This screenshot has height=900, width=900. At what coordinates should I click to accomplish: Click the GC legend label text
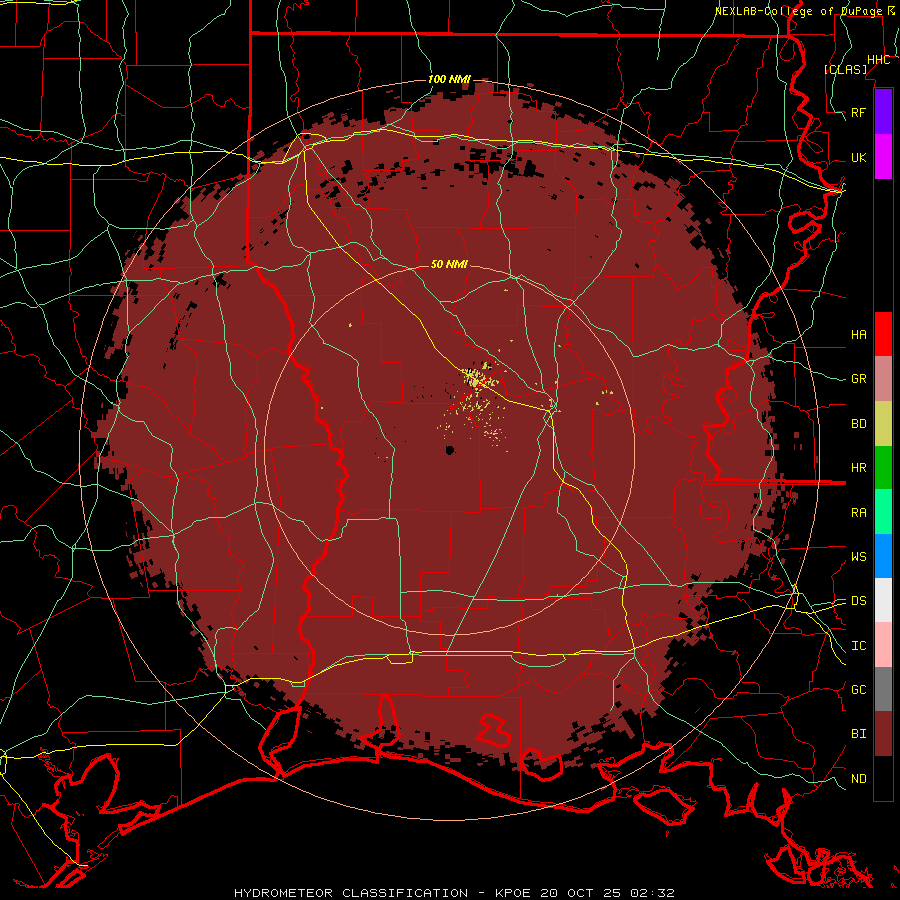click(859, 690)
